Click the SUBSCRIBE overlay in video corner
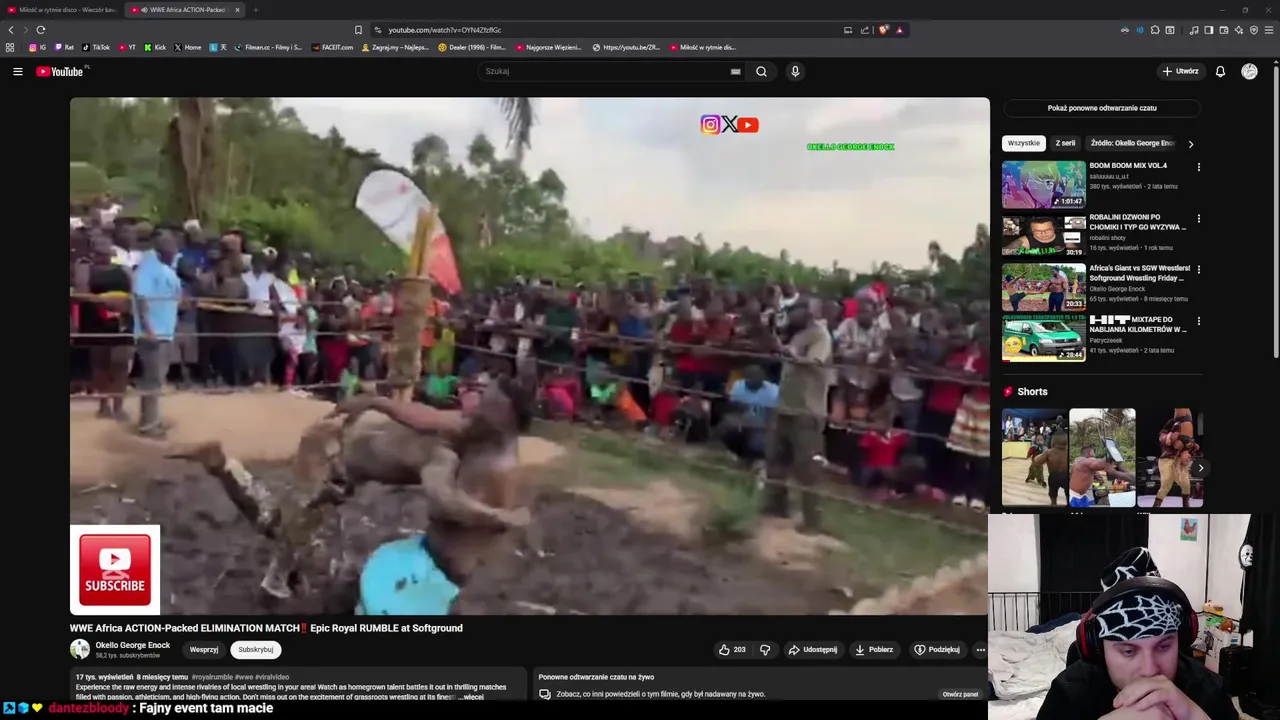Image resolution: width=1280 pixels, height=720 pixels. coord(115,570)
